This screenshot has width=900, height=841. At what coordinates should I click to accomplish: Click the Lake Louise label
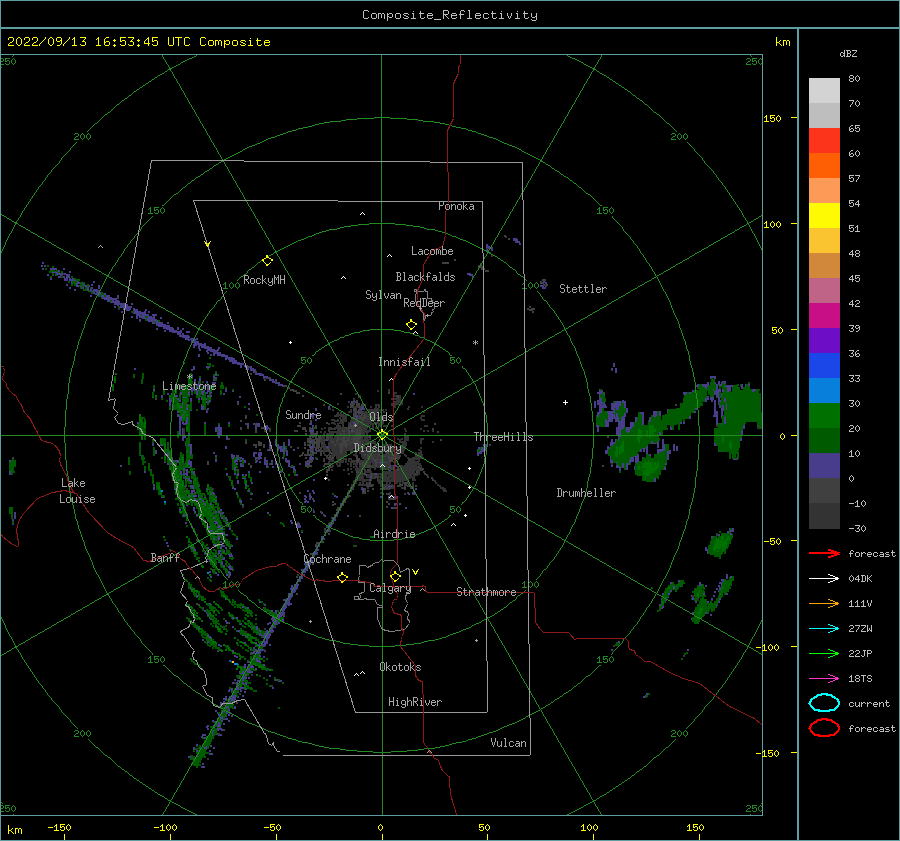77,491
